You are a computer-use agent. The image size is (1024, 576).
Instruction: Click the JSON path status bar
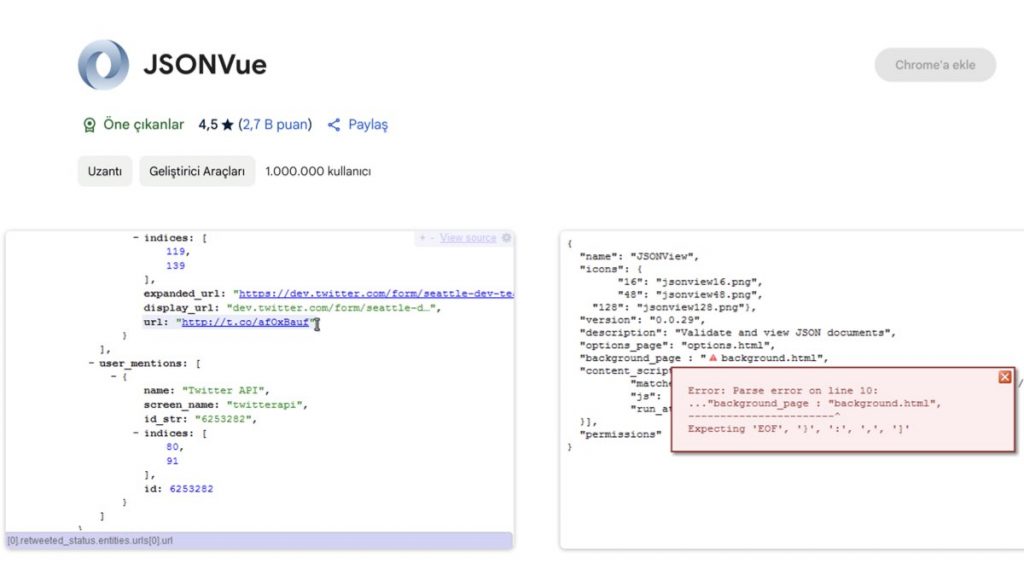259,541
